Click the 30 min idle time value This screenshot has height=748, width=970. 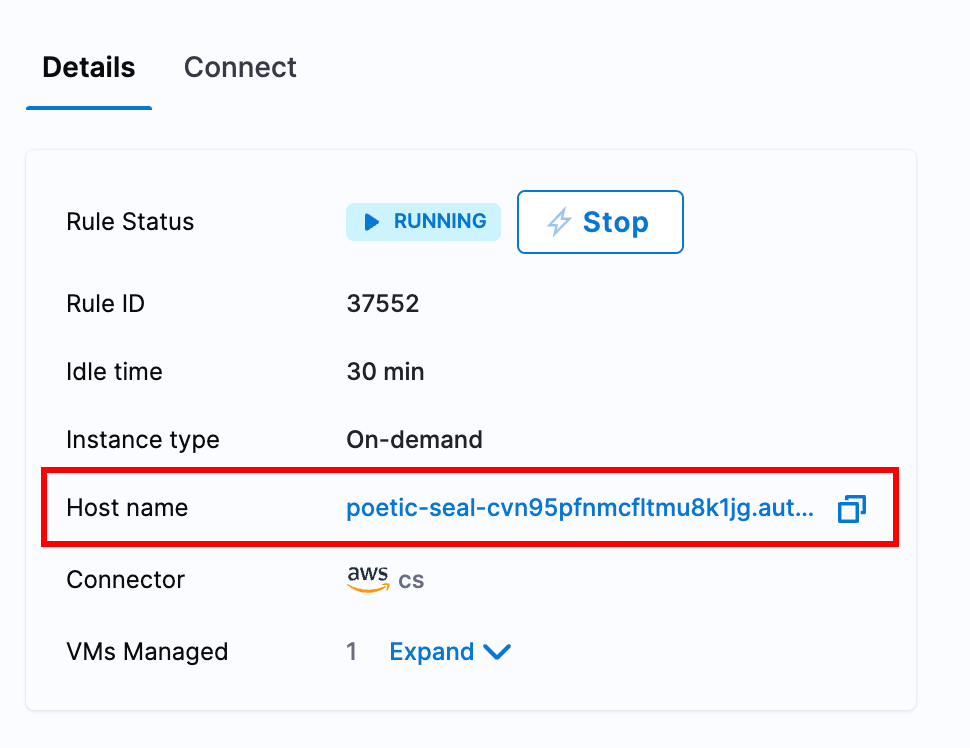coord(385,372)
